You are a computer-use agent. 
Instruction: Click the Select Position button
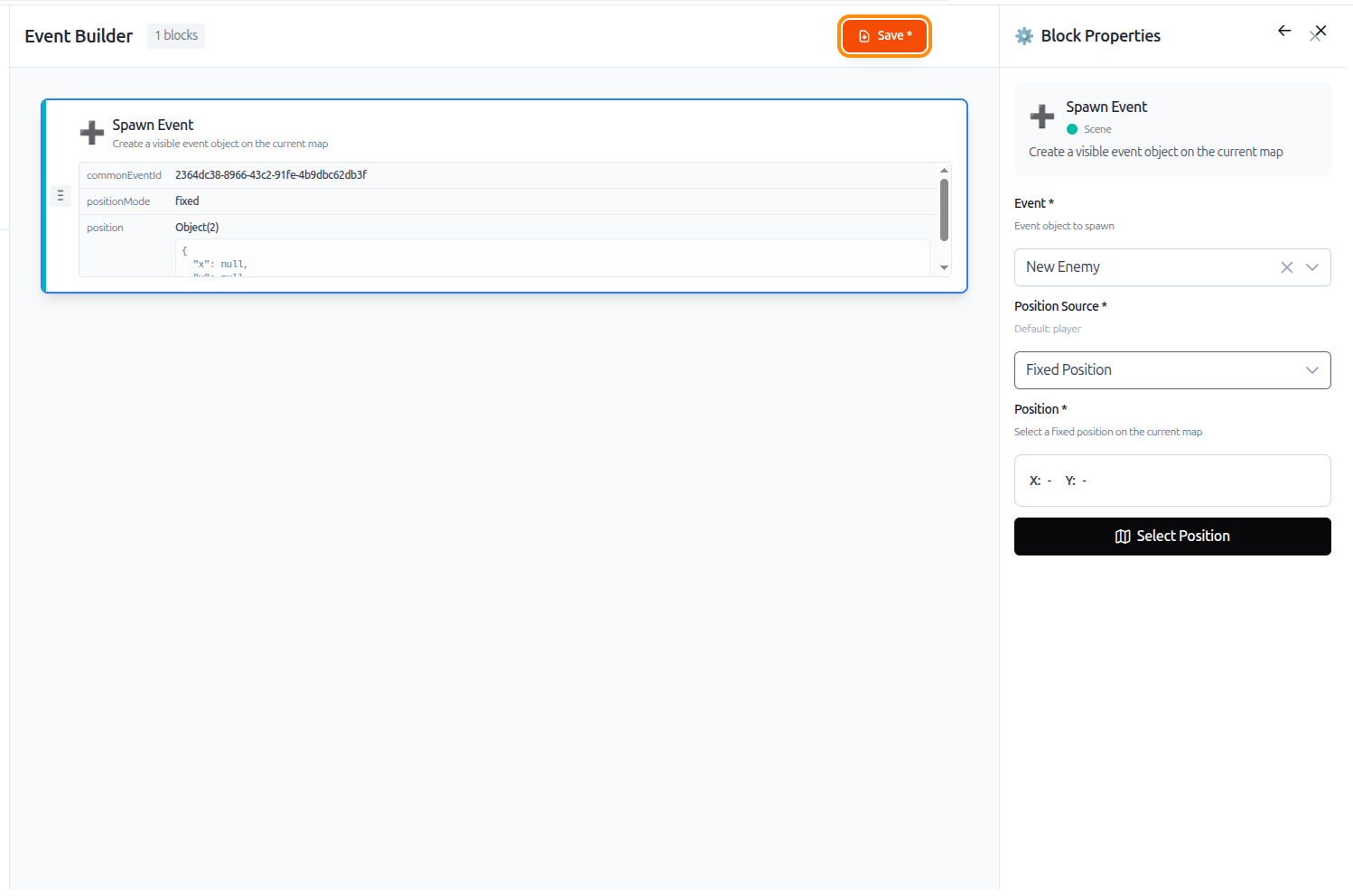(x=1172, y=537)
